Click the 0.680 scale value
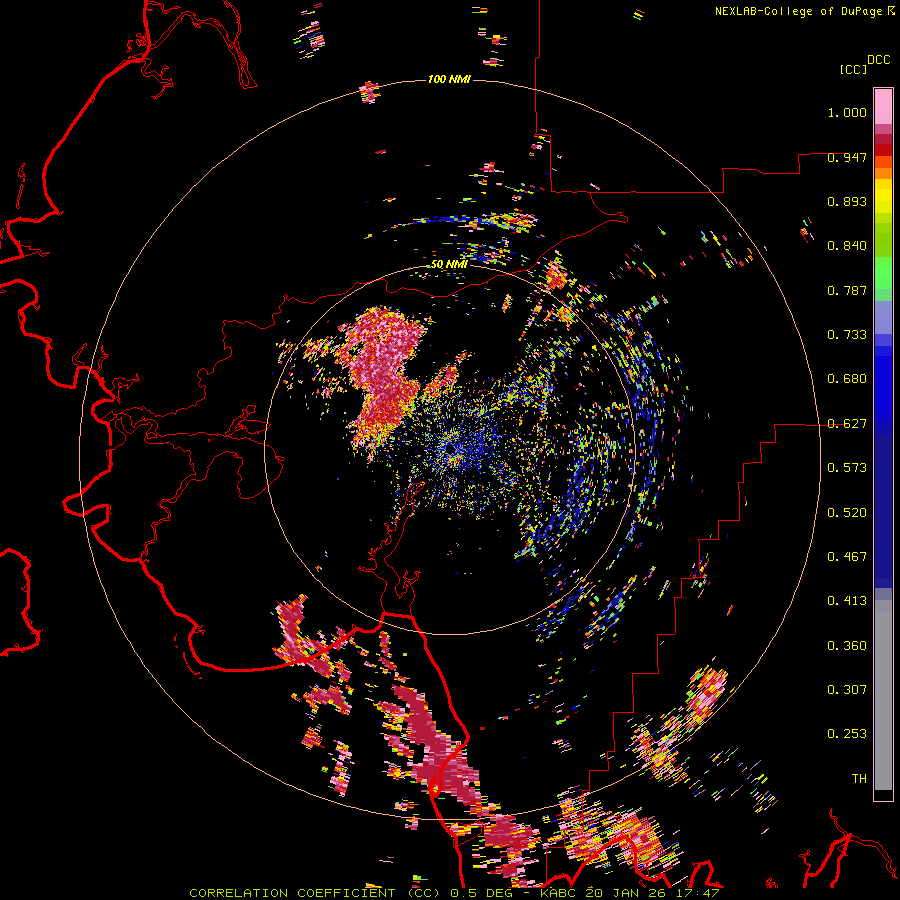 tap(847, 379)
